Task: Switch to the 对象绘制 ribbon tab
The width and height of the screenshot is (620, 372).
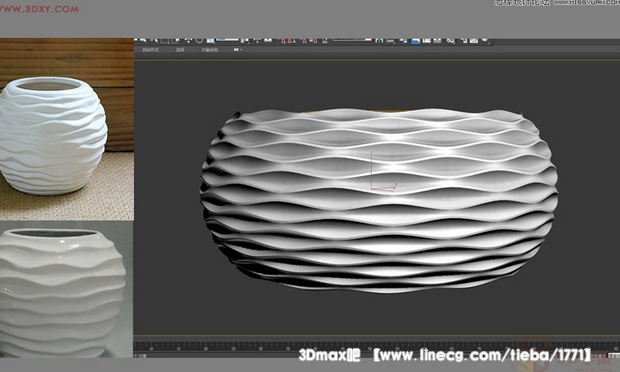Action: 210,50
